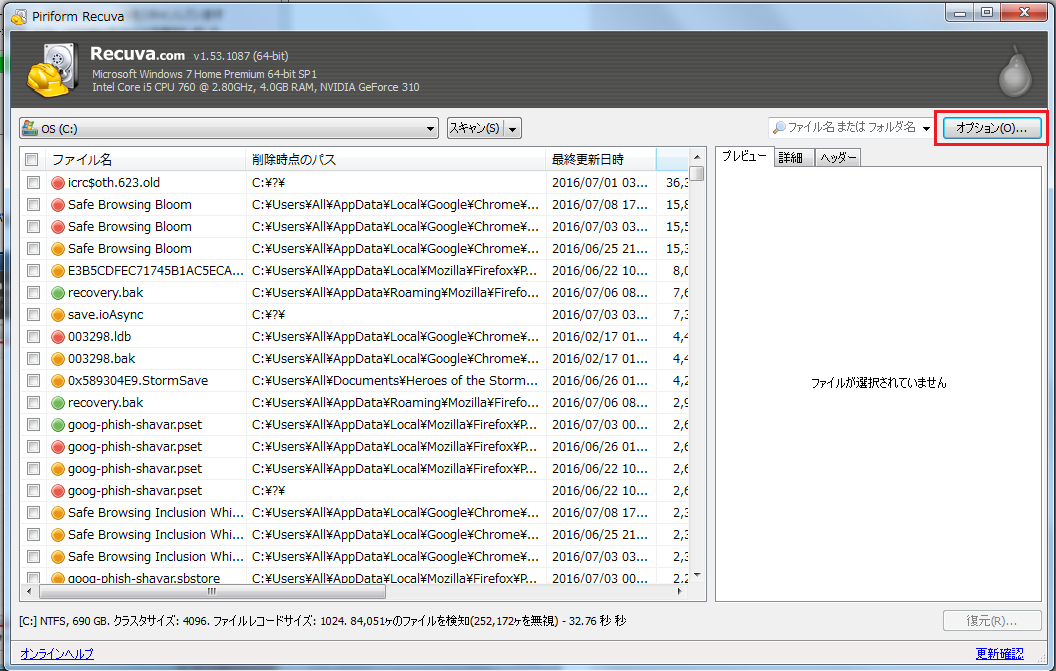Click the Heroes of the Storm path cell
This screenshot has height=671, width=1056.
[395, 381]
